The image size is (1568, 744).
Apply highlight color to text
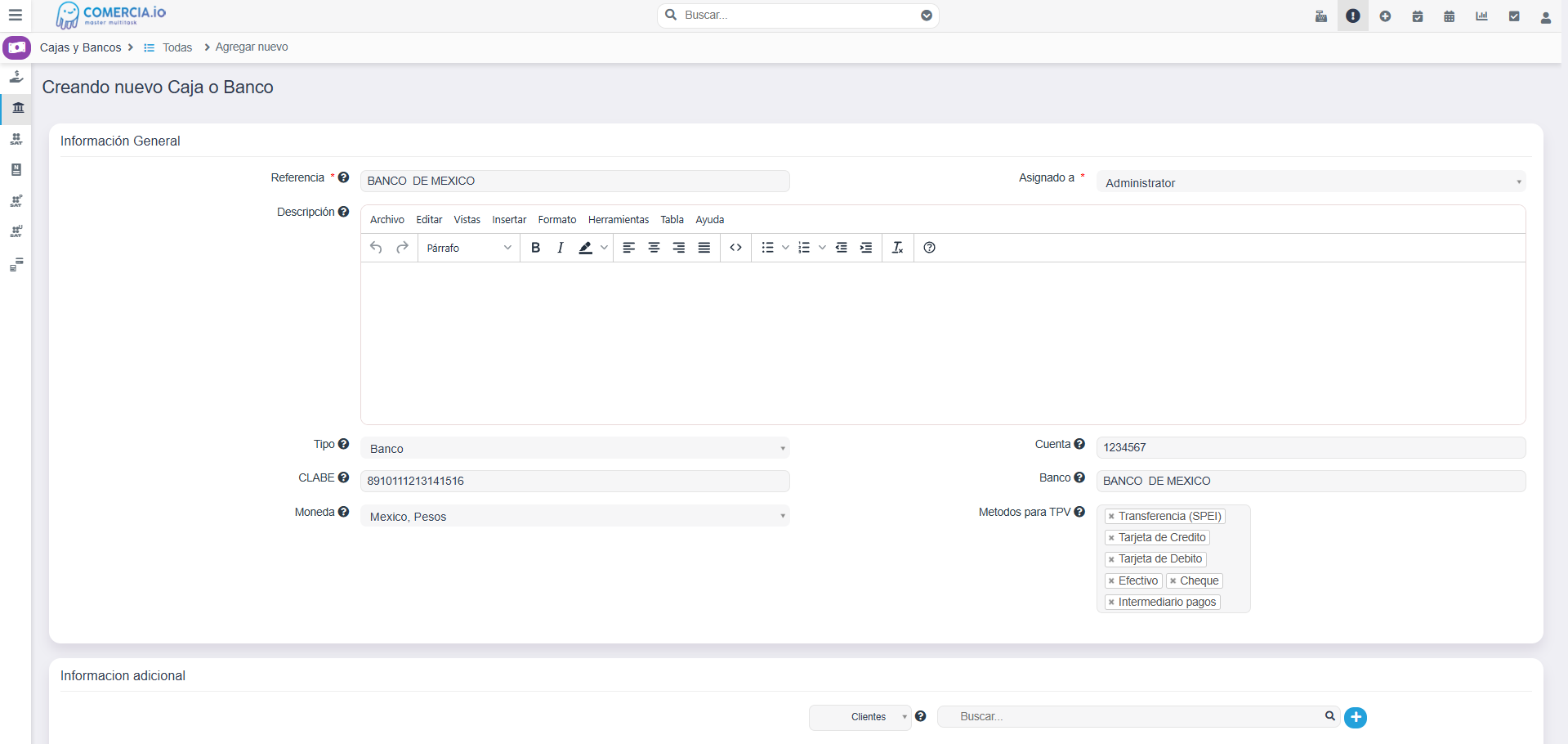pyautogui.click(x=586, y=248)
